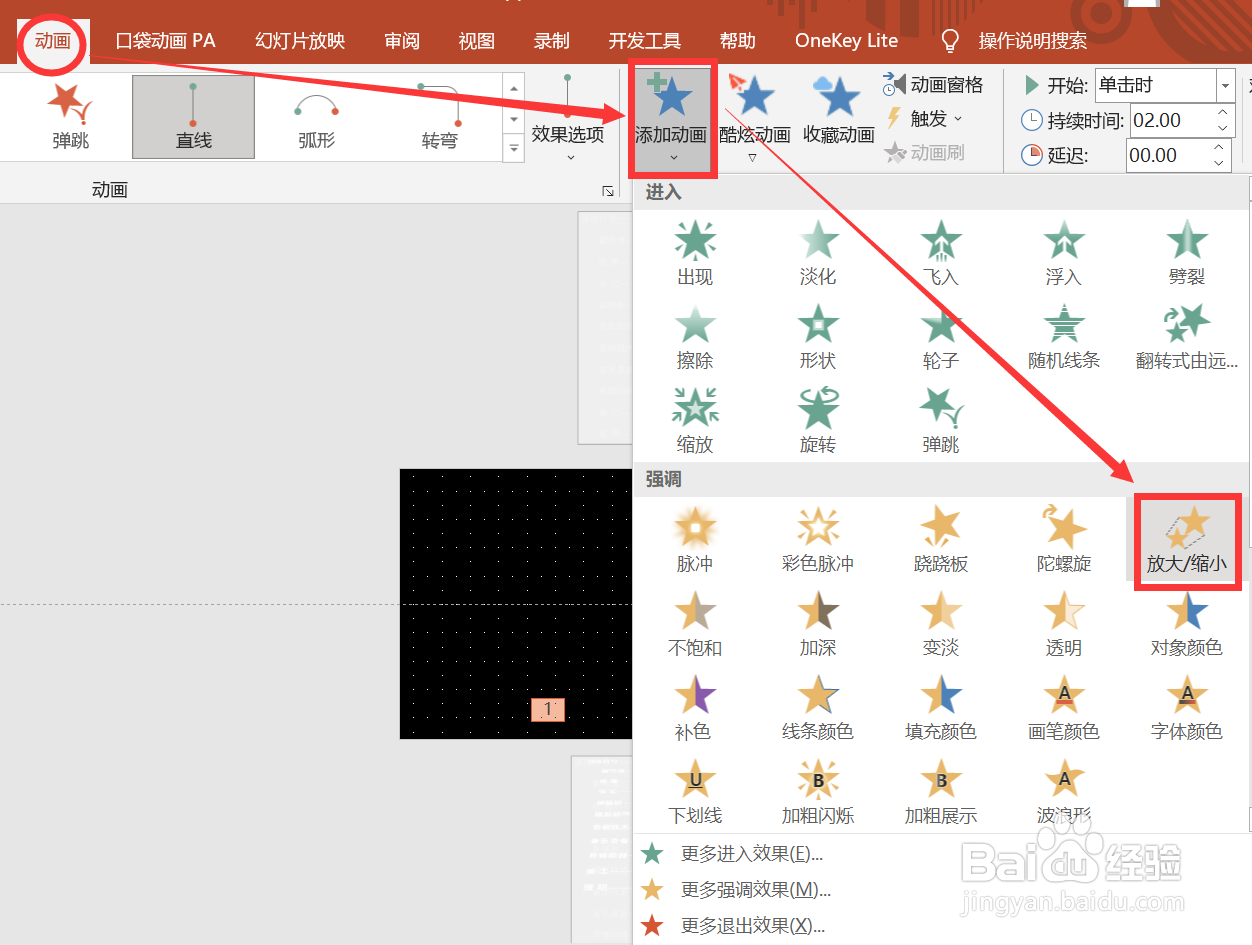This screenshot has height=945, width=1252.
Task: Open the 触发 dropdown
Action: tap(925, 119)
